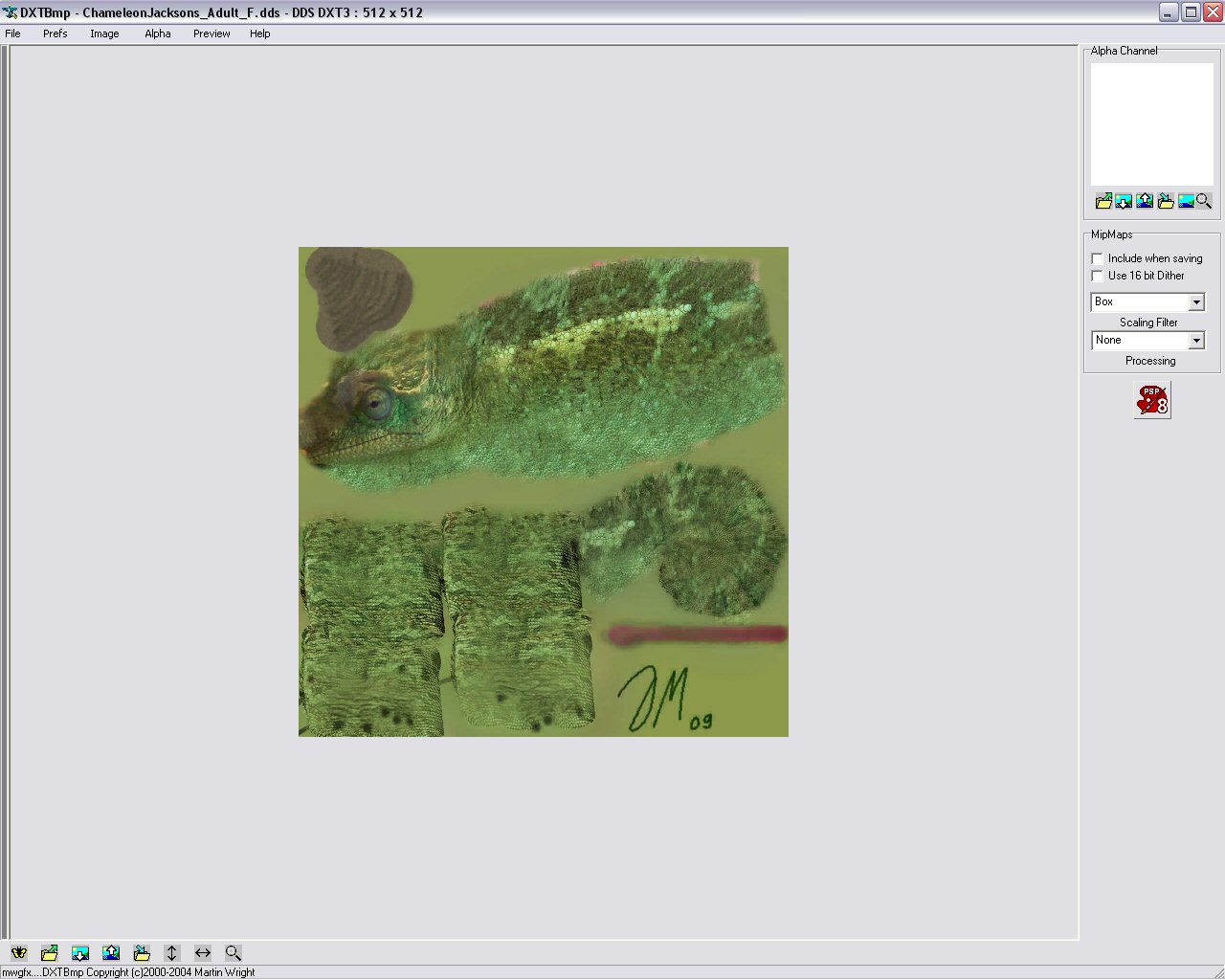This screenshot has height=980, width=1225.
Task: Click the magnifier icon in bottom toolbar
Action: [234, 953]
